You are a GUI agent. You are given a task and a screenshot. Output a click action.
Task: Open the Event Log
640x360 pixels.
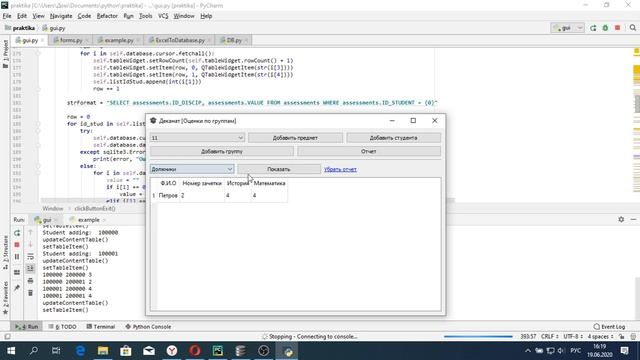tap(609, 327)
